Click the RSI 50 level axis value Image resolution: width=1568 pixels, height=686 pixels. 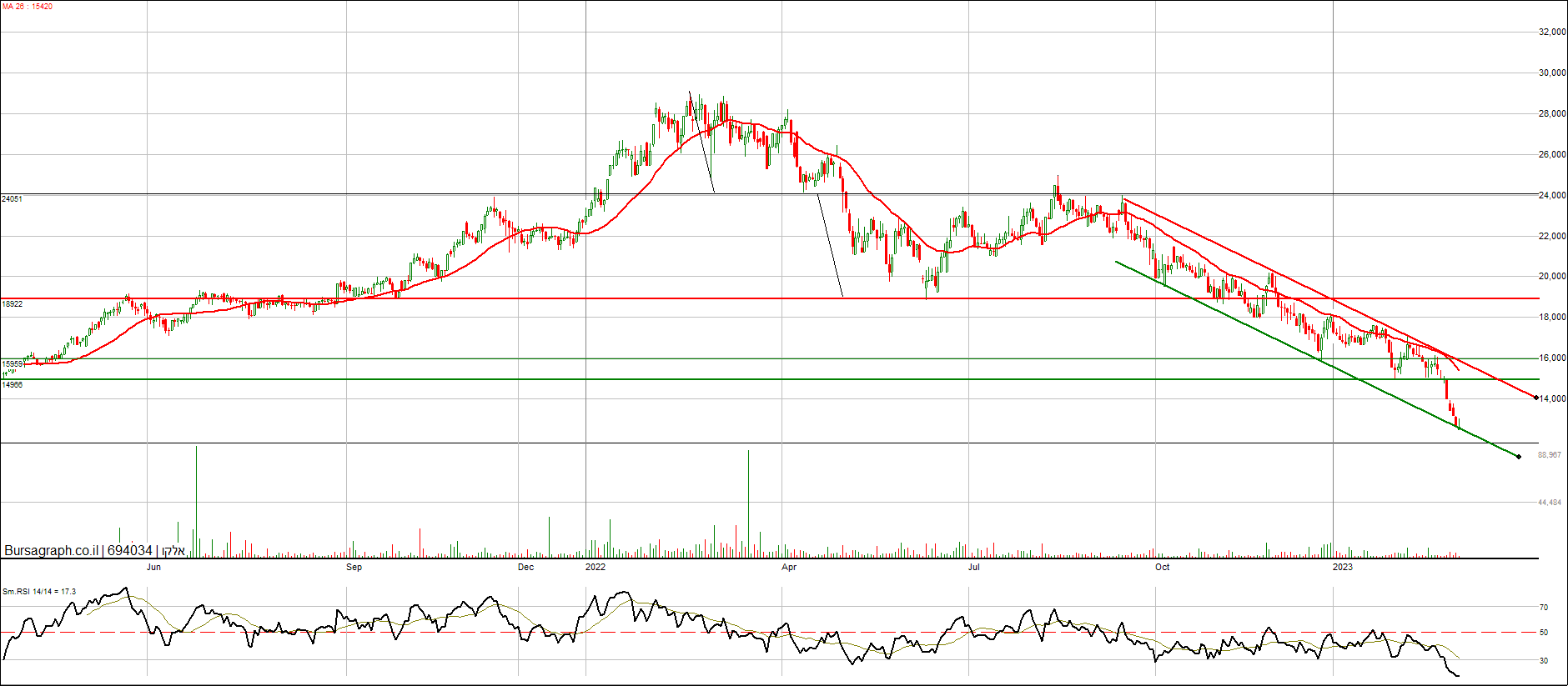coord(1544,633)
